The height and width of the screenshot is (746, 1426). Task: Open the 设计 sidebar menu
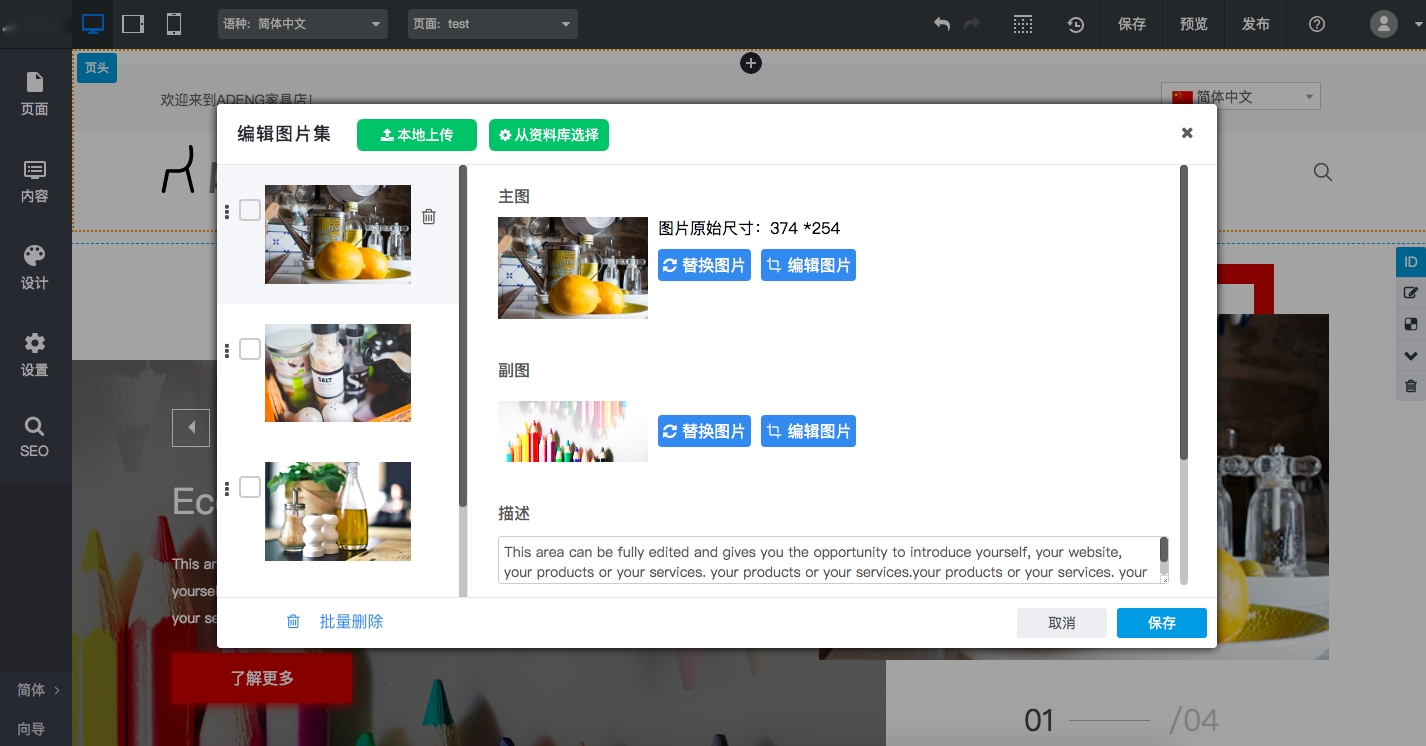(35, 267)
